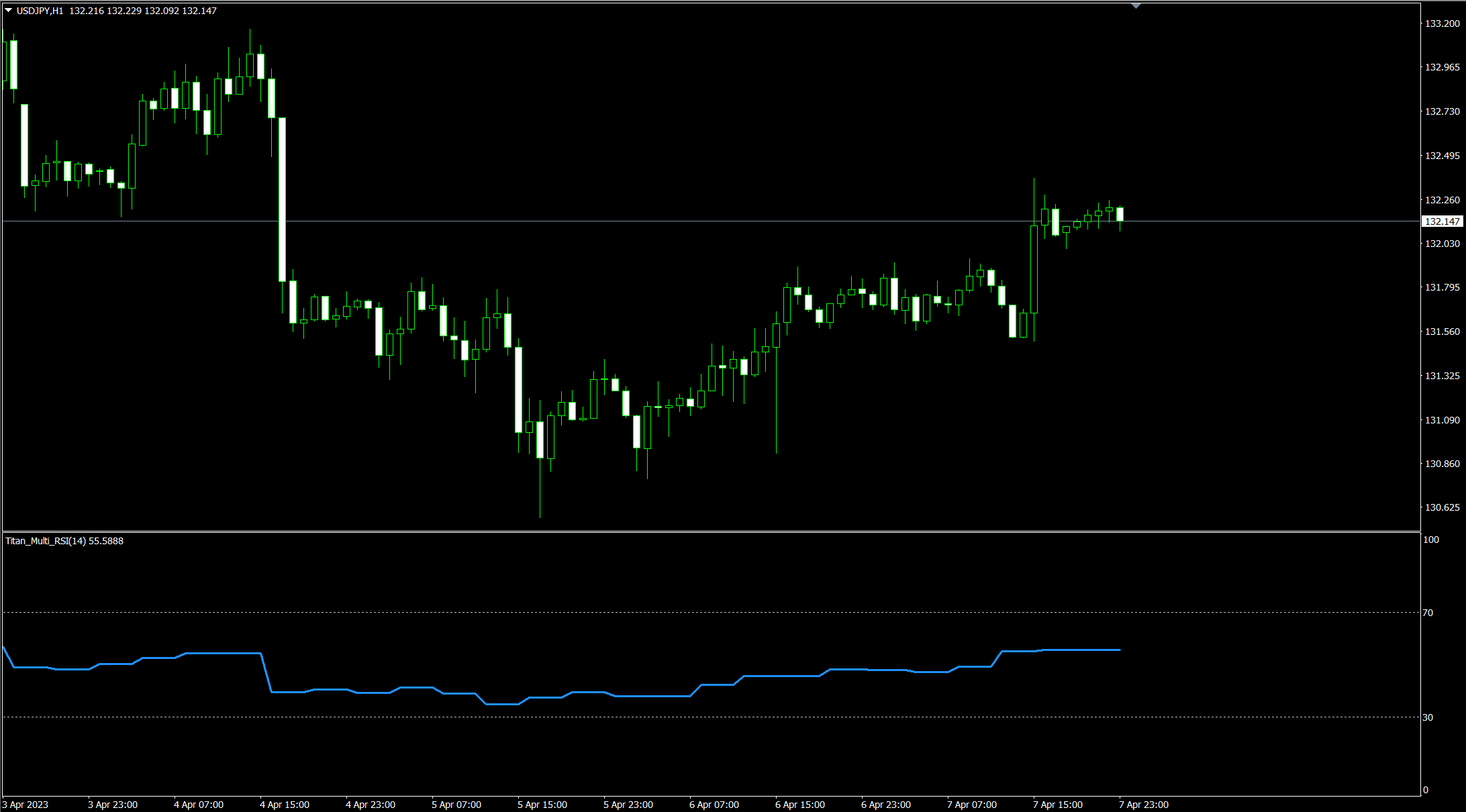Image resolution: width=1466 pixels, height=812 pixels.
Task: Select the current price tag 132.147
Action: [1442, 221]
